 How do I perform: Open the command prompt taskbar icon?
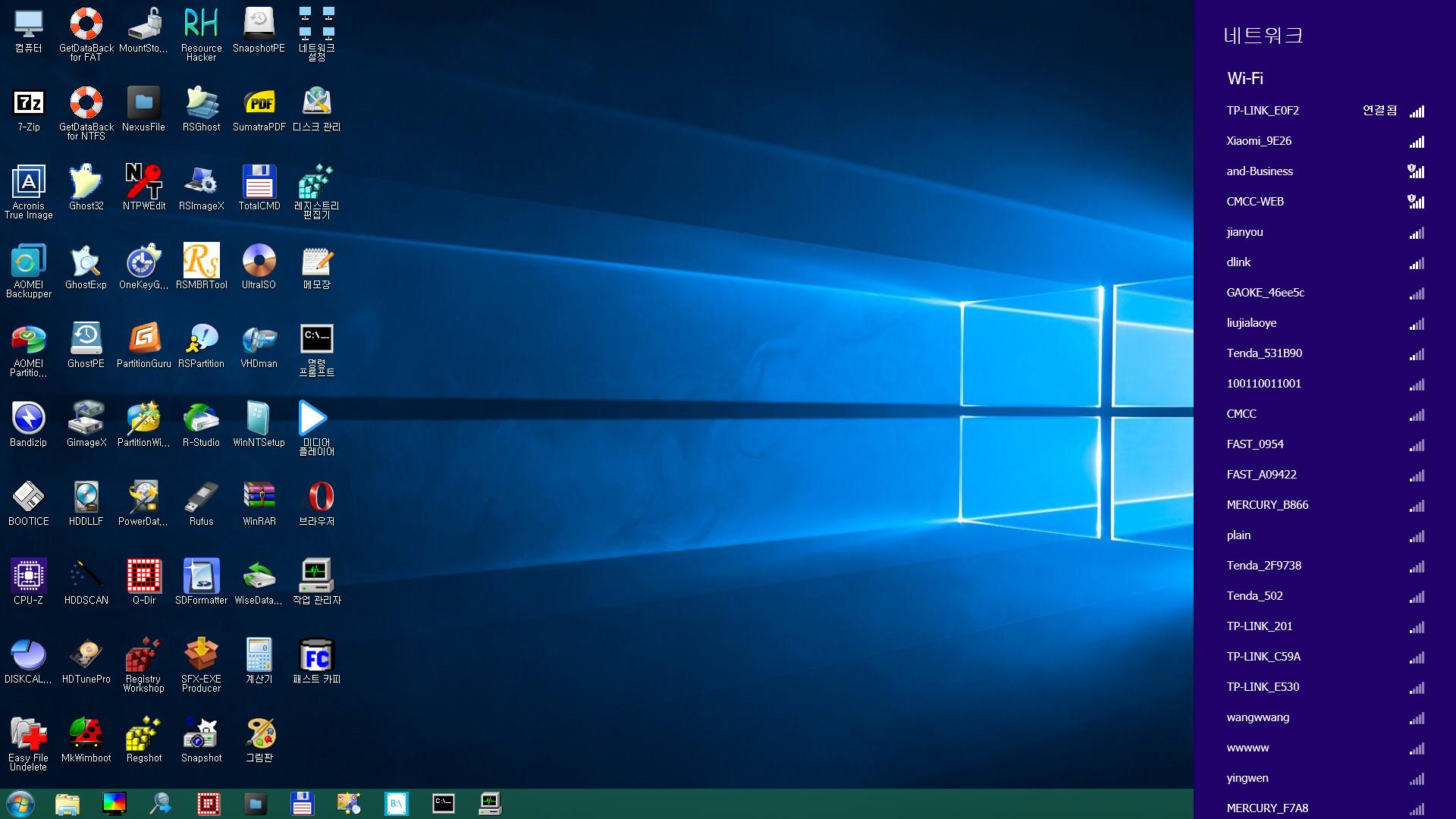click(444, 804)
